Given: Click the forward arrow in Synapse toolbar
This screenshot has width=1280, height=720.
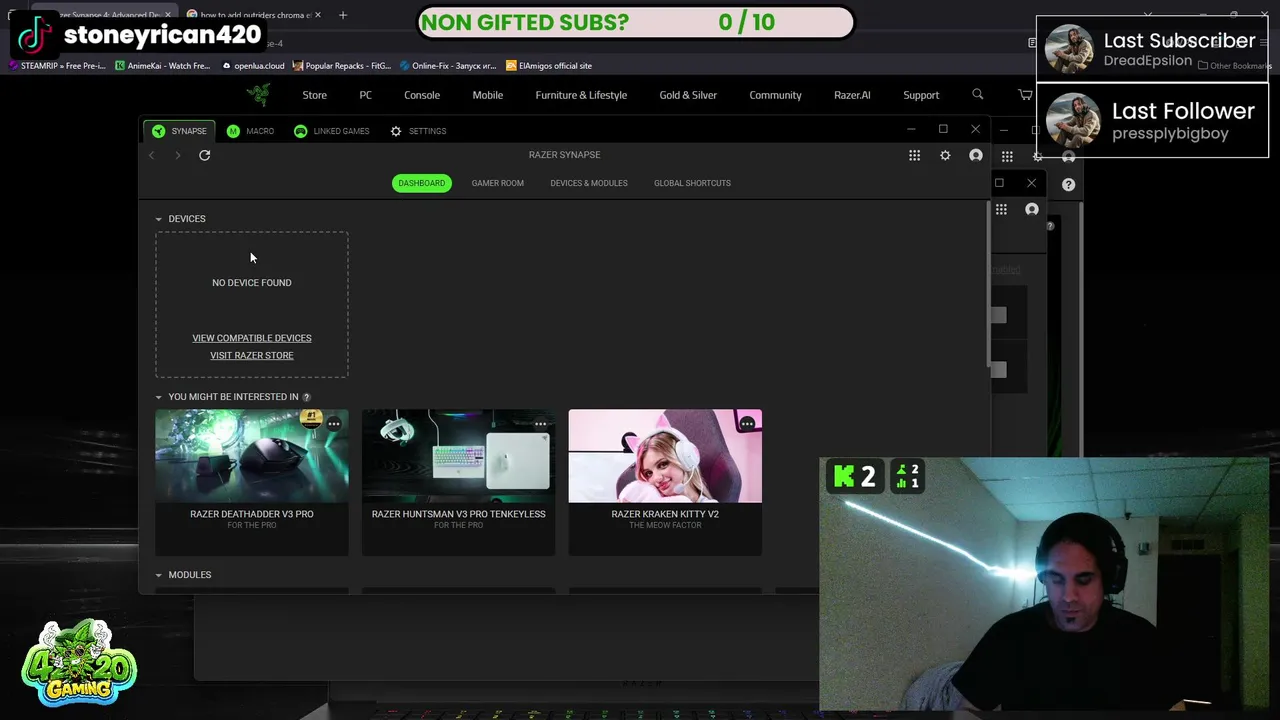Looking at the screenshot, I should pos(178,155).
